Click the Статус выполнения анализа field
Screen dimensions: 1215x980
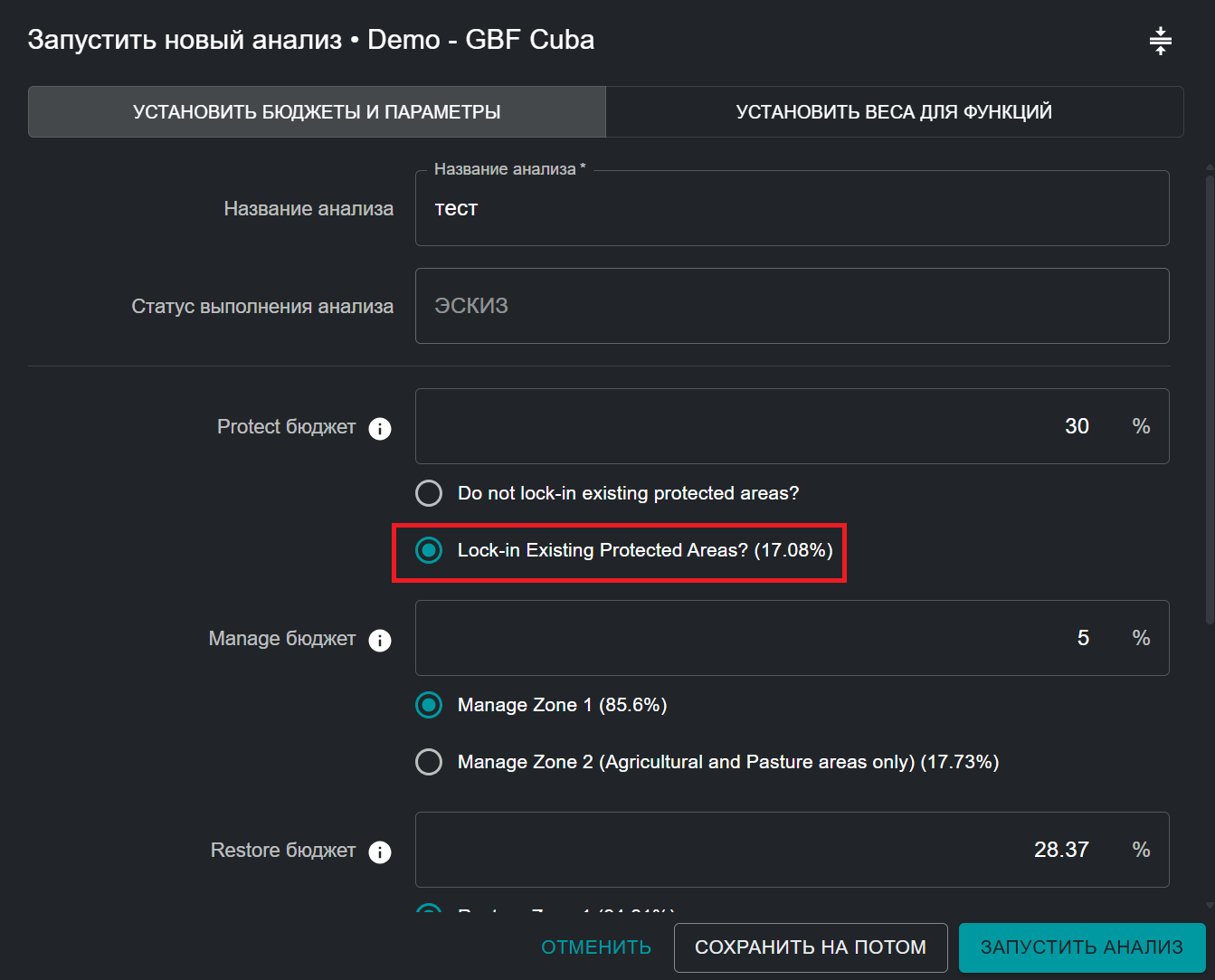click(x=792, y=307)
